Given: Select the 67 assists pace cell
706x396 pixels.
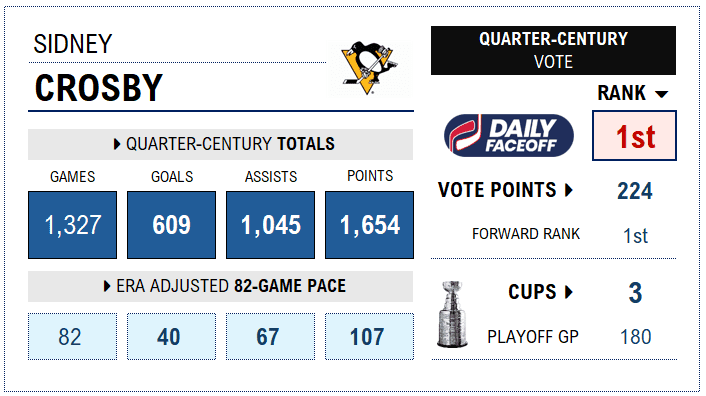Looking at the screenshot, I should pyautogui.click(x=271, y=337).
